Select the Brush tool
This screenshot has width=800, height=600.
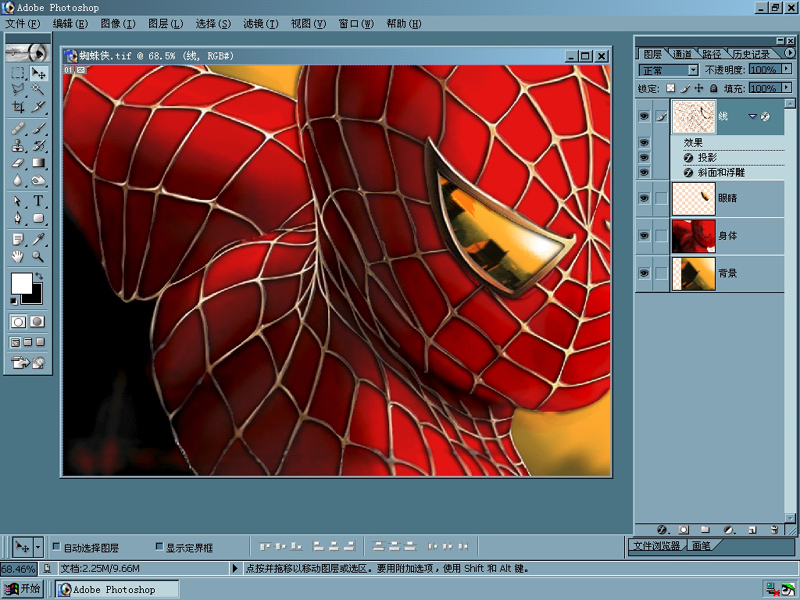38,128
